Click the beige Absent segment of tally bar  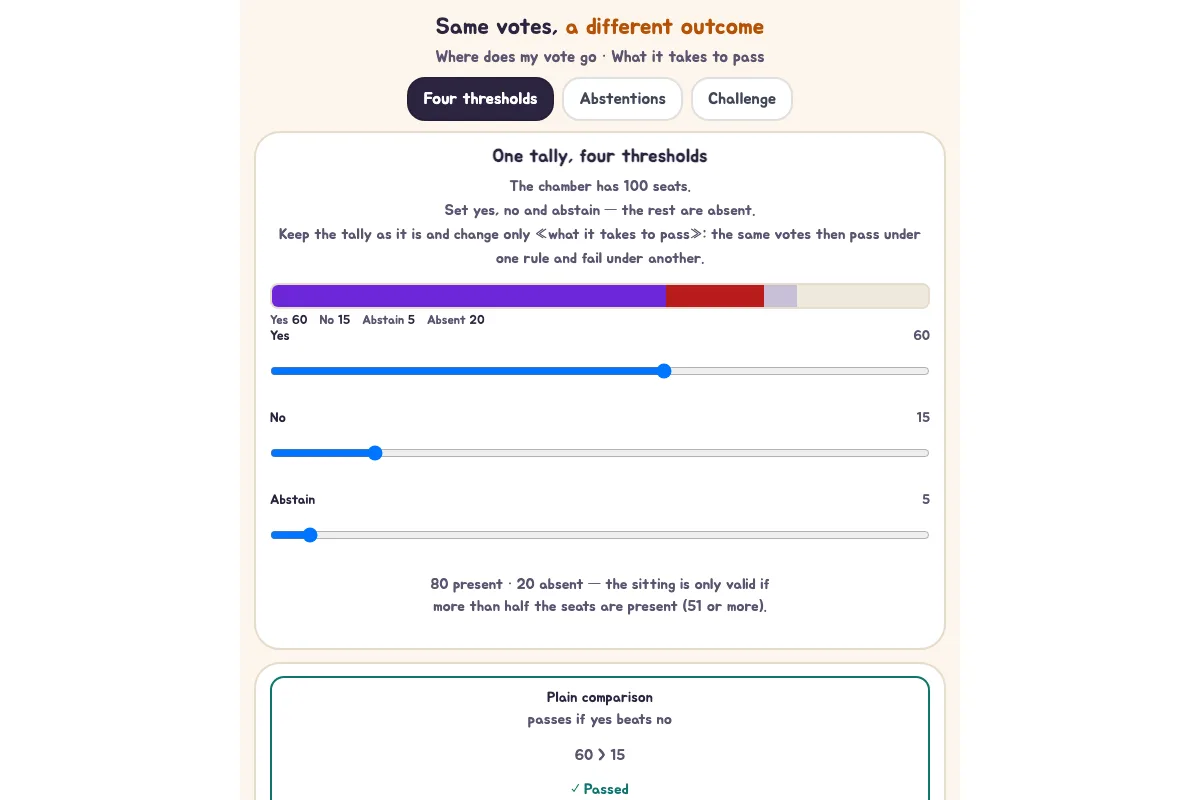pos(863,296)
